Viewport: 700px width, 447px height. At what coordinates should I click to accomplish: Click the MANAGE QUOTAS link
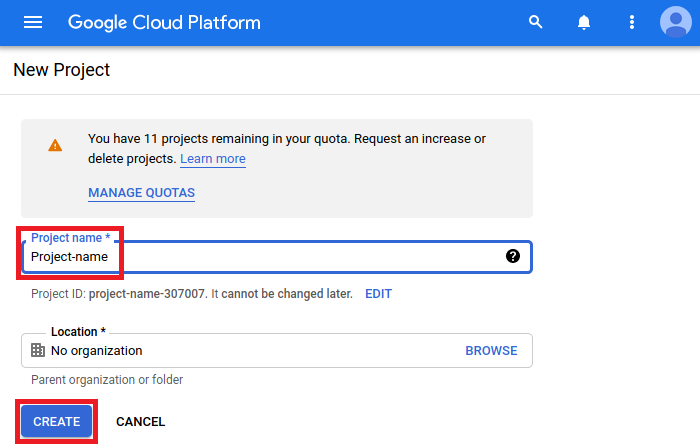(x=141, y=192)
